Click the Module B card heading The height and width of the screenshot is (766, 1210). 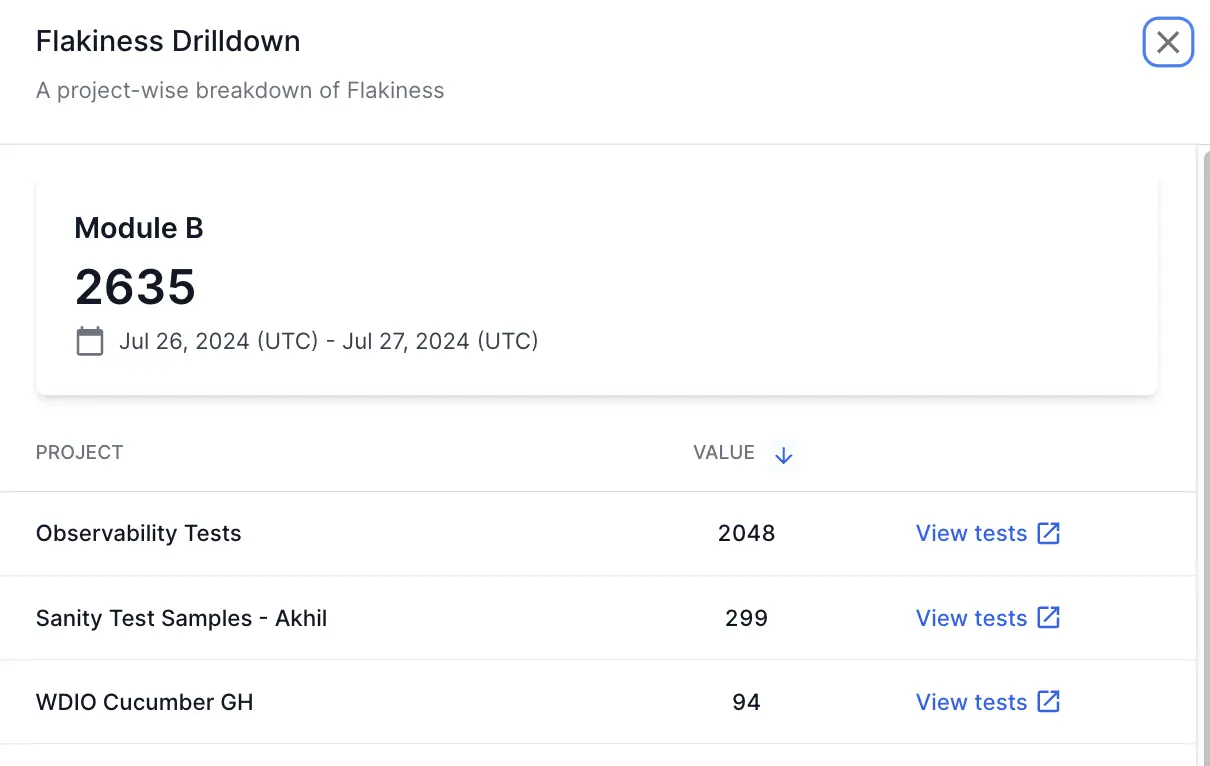pyautogui.click(x=139, y=228)
